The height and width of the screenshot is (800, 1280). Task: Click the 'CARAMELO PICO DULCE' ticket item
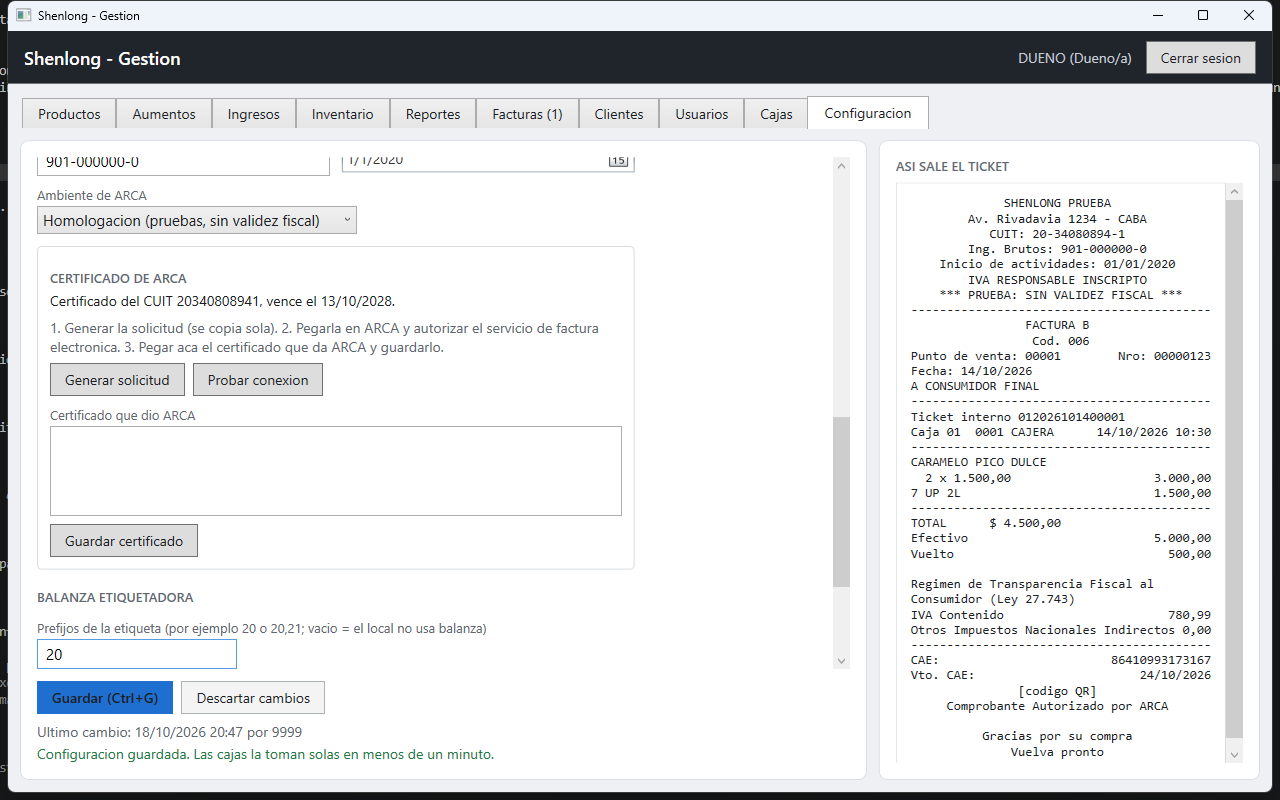979,462
